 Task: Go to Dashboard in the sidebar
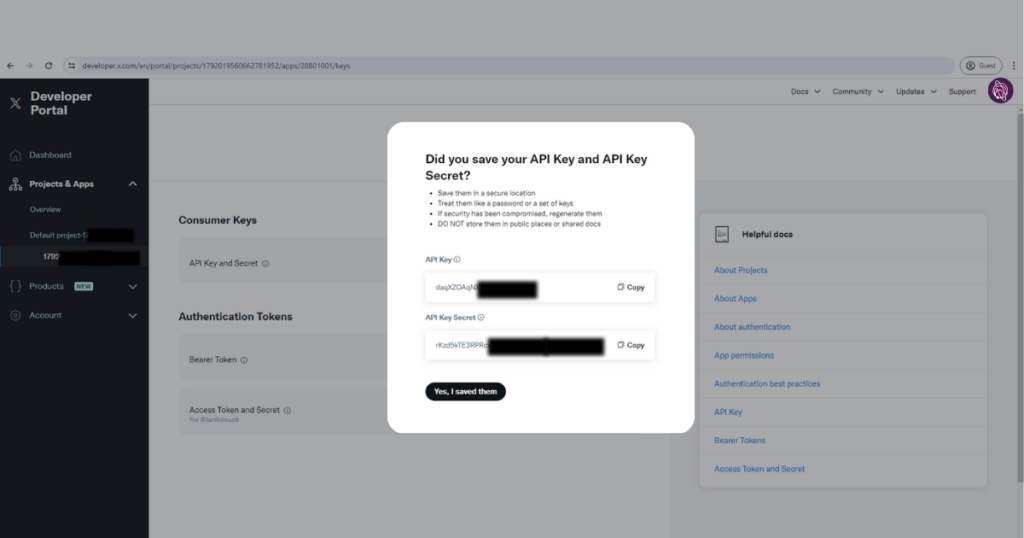click(50, 155)
